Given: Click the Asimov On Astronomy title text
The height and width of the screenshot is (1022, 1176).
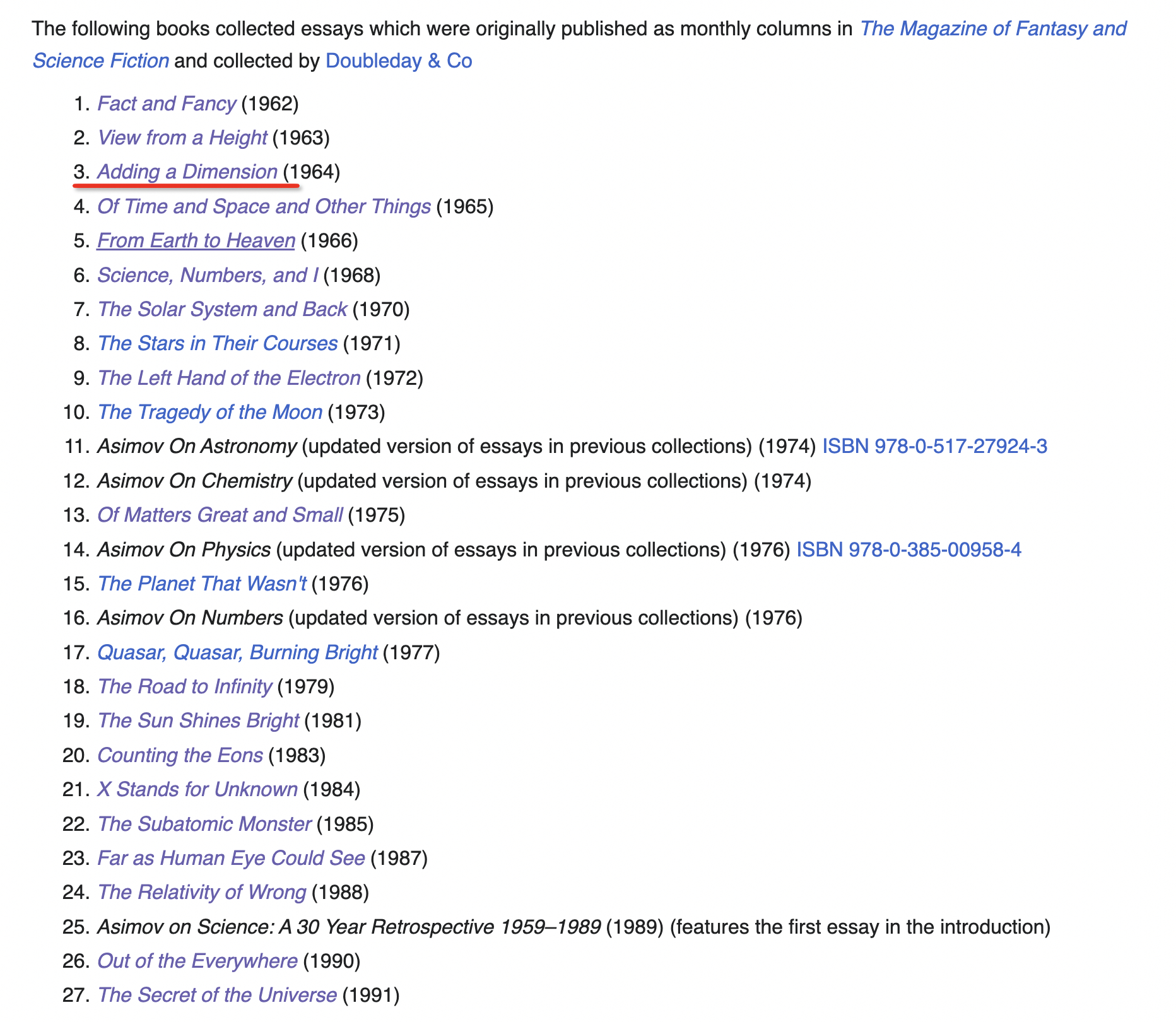Looking at the screenshot, I should 197,446.
